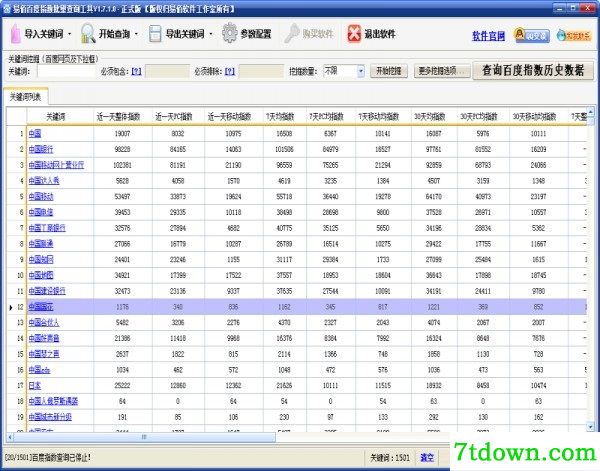Viewport: 600px width, 471px height.
Task: Click the key icon for 购买软件
Action: 292,33
